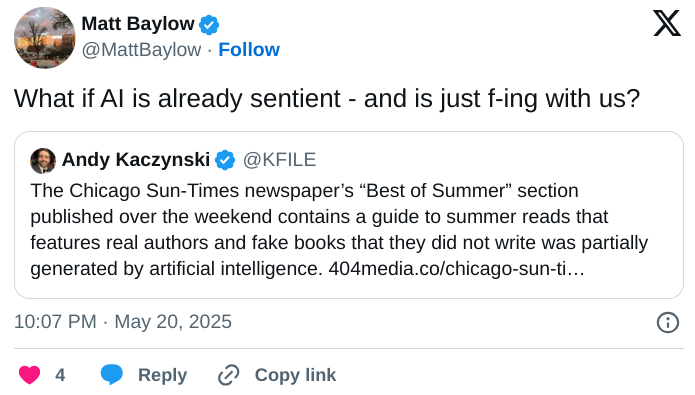Open the @KFILE handle
Image resolution: width=695 pixels, height=395 pixels.
coord(279,160)
